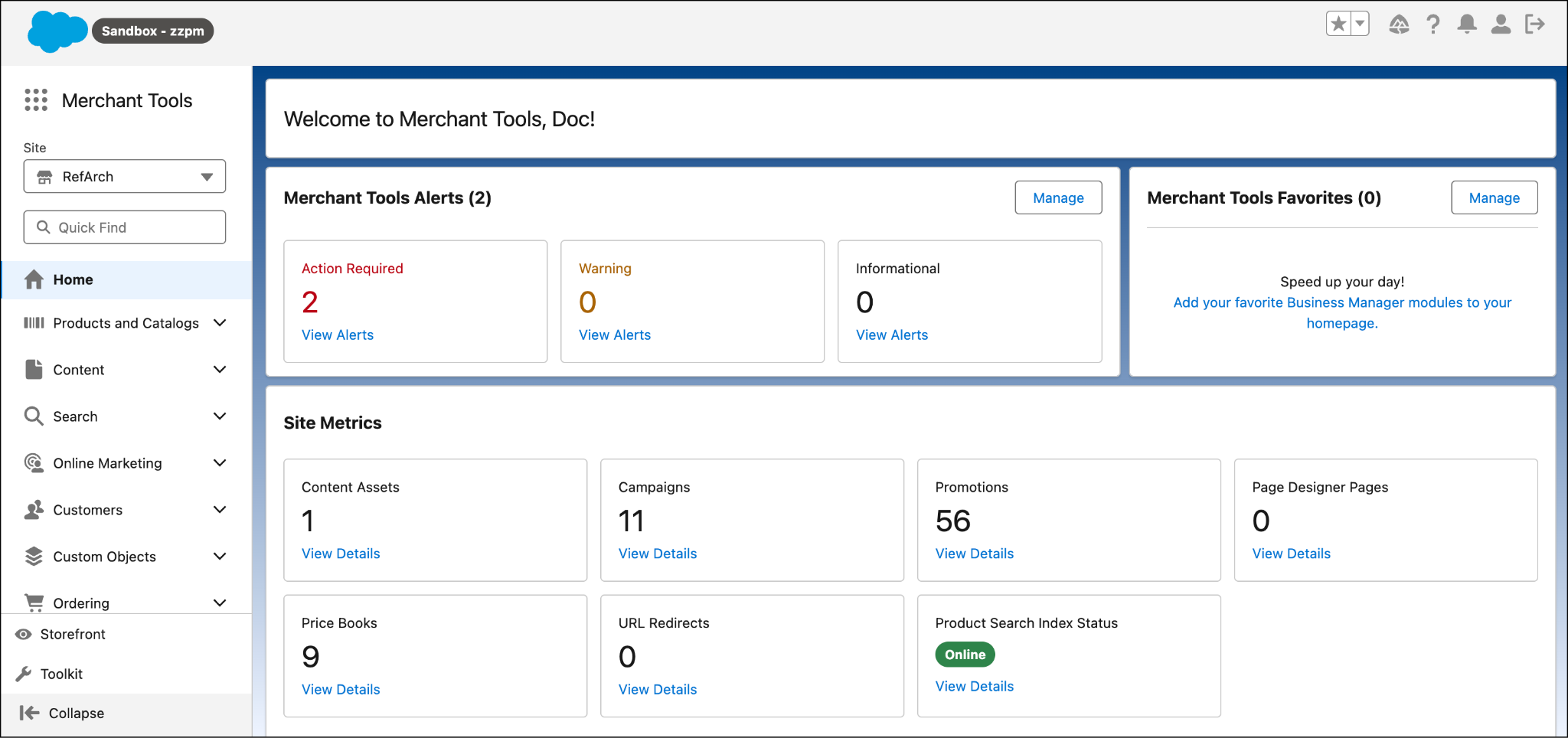Click the cloud sandbox icon in header
This screenshot has height=738, width=1568.
1400,24
